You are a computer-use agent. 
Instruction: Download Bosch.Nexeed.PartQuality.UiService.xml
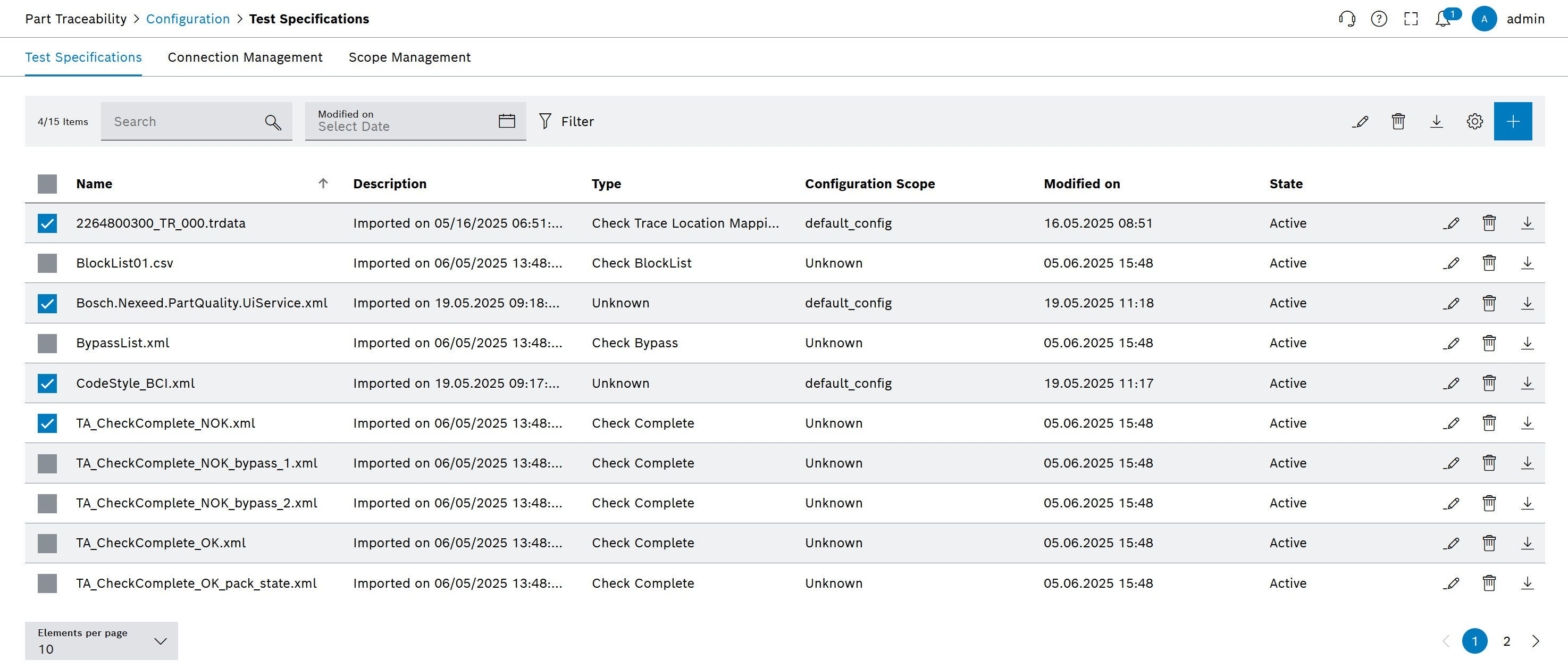click(1527, 303)
